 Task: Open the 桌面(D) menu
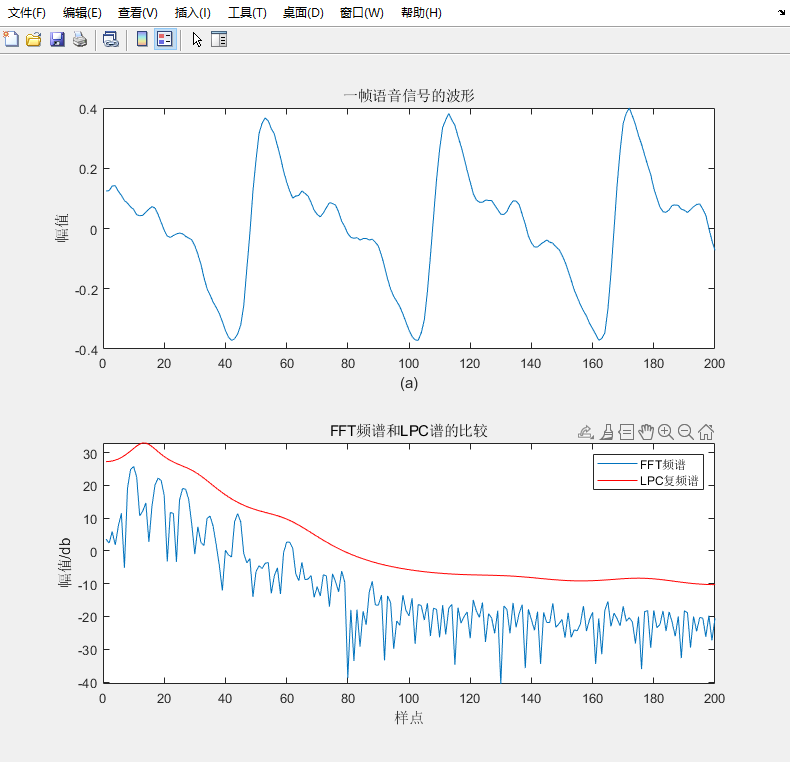(x=303, y=13)
